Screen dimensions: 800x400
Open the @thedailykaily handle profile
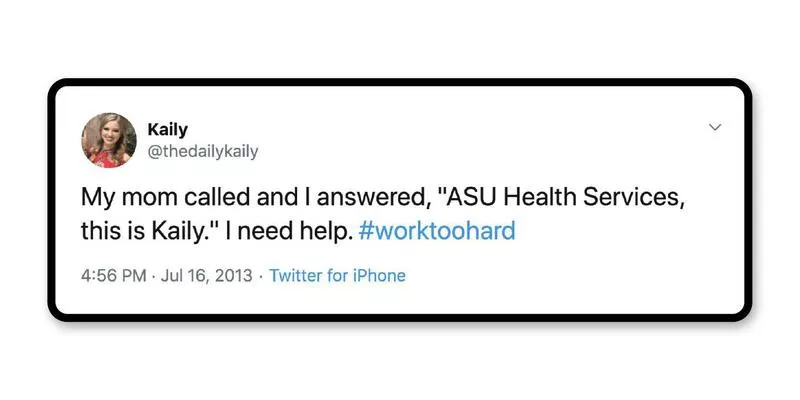203,150
